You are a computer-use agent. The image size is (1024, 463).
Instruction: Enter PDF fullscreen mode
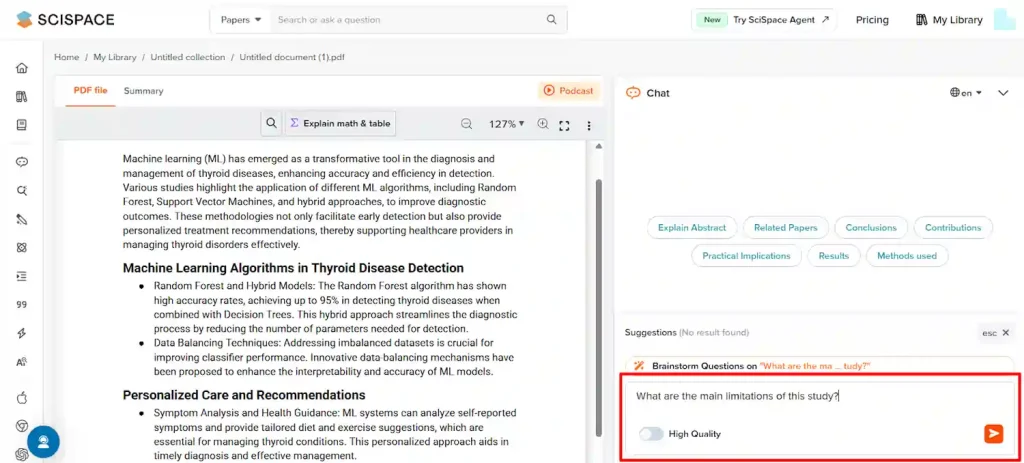pyautogui.click(x=565, y=125)
